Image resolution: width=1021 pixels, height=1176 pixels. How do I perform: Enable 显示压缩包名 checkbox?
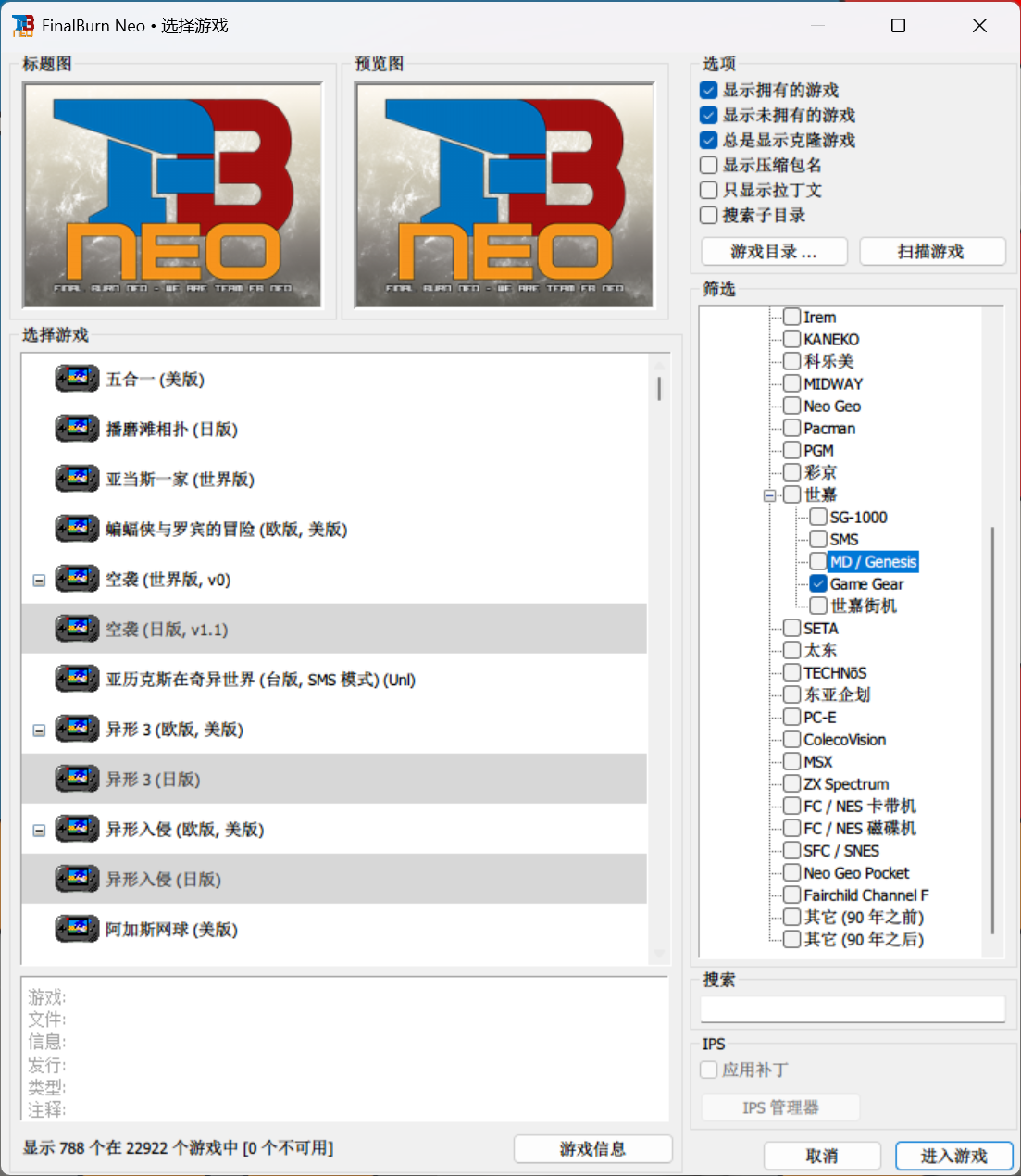coord(709,165)
